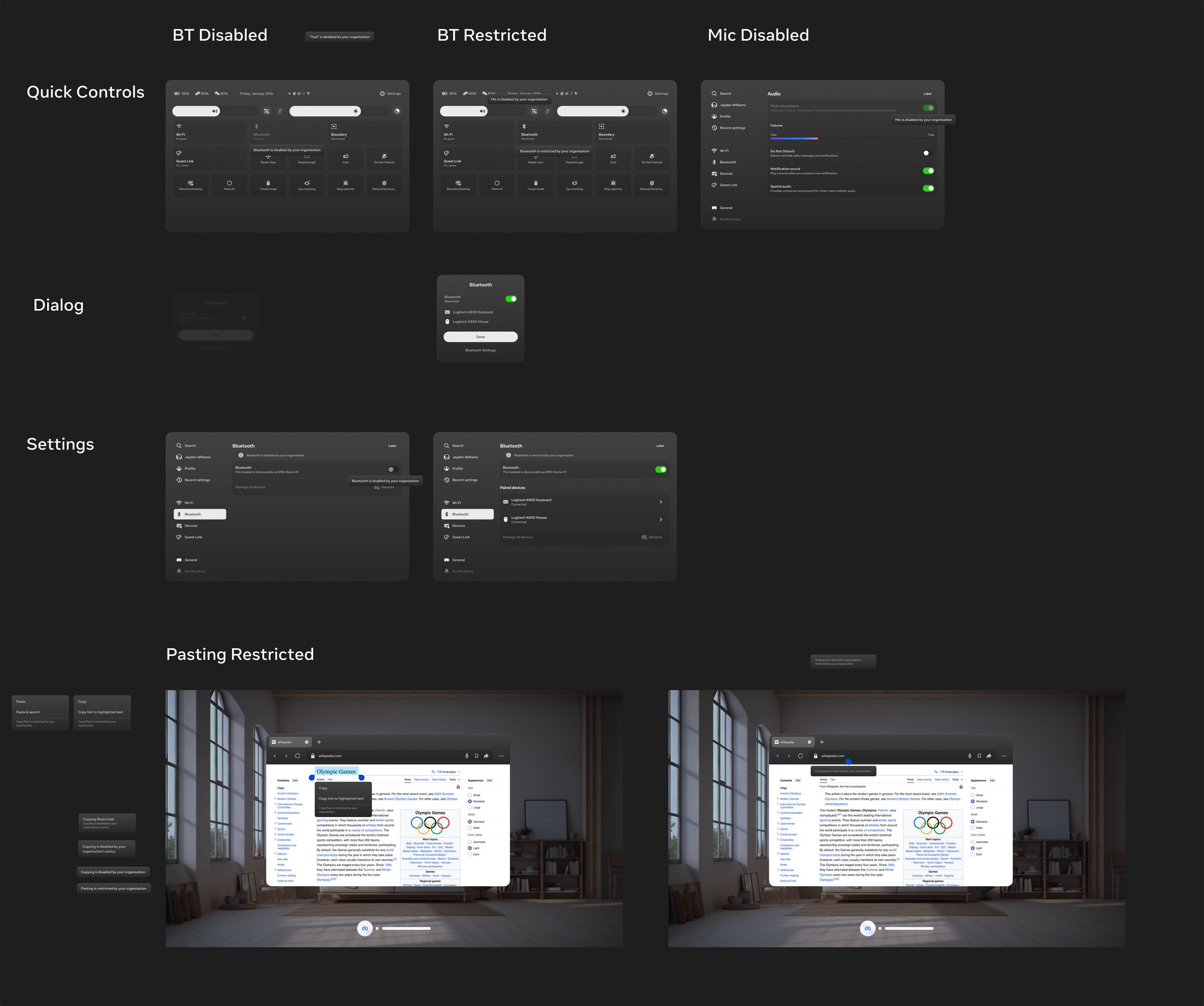Expand Logitech K830 Mouse chevron in Settings
Screen dimensions: 1204x1006
660,519
